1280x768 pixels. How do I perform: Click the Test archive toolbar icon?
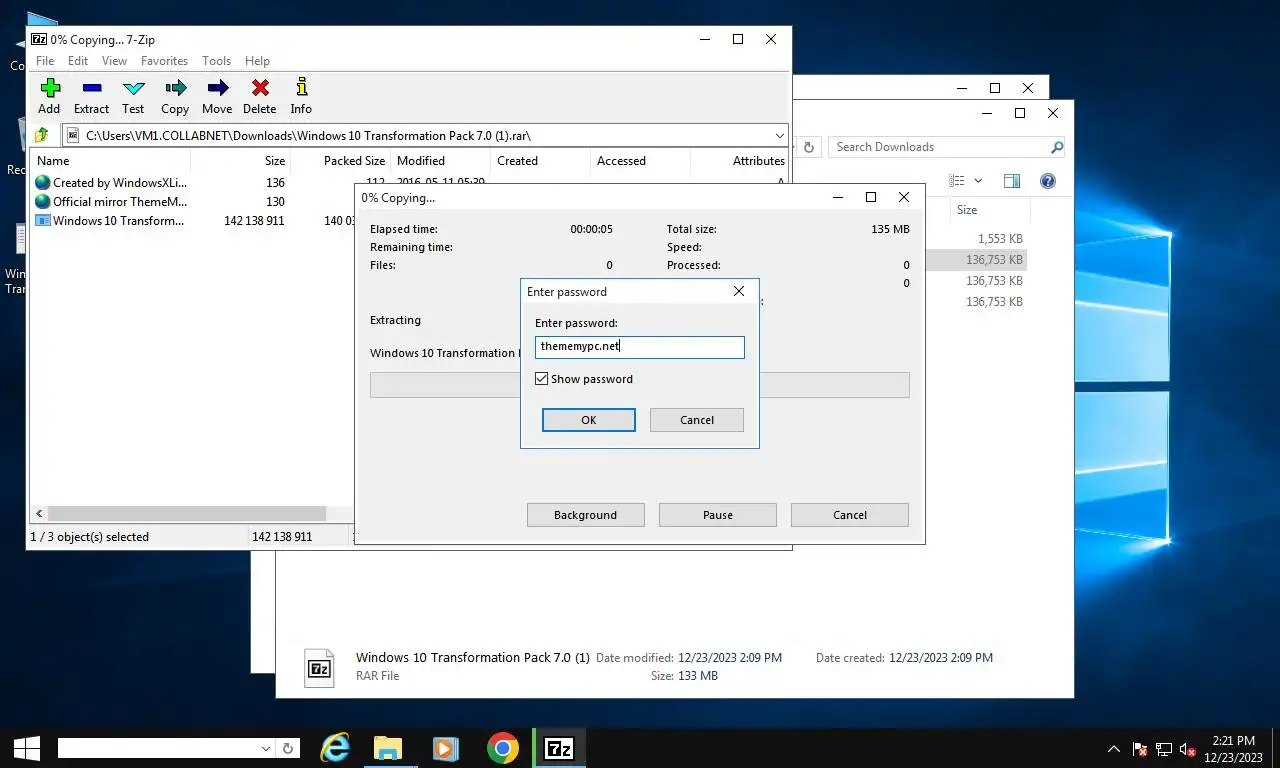coord(133,89)
